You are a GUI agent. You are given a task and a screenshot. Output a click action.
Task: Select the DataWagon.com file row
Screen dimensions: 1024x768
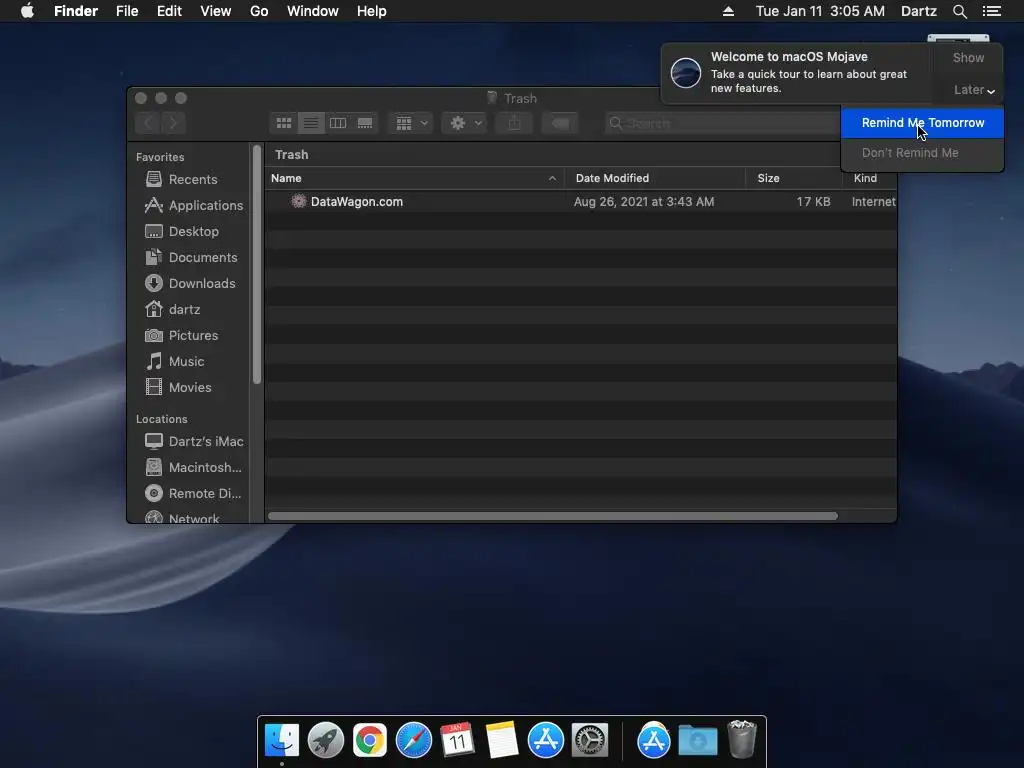coord(581,202)
